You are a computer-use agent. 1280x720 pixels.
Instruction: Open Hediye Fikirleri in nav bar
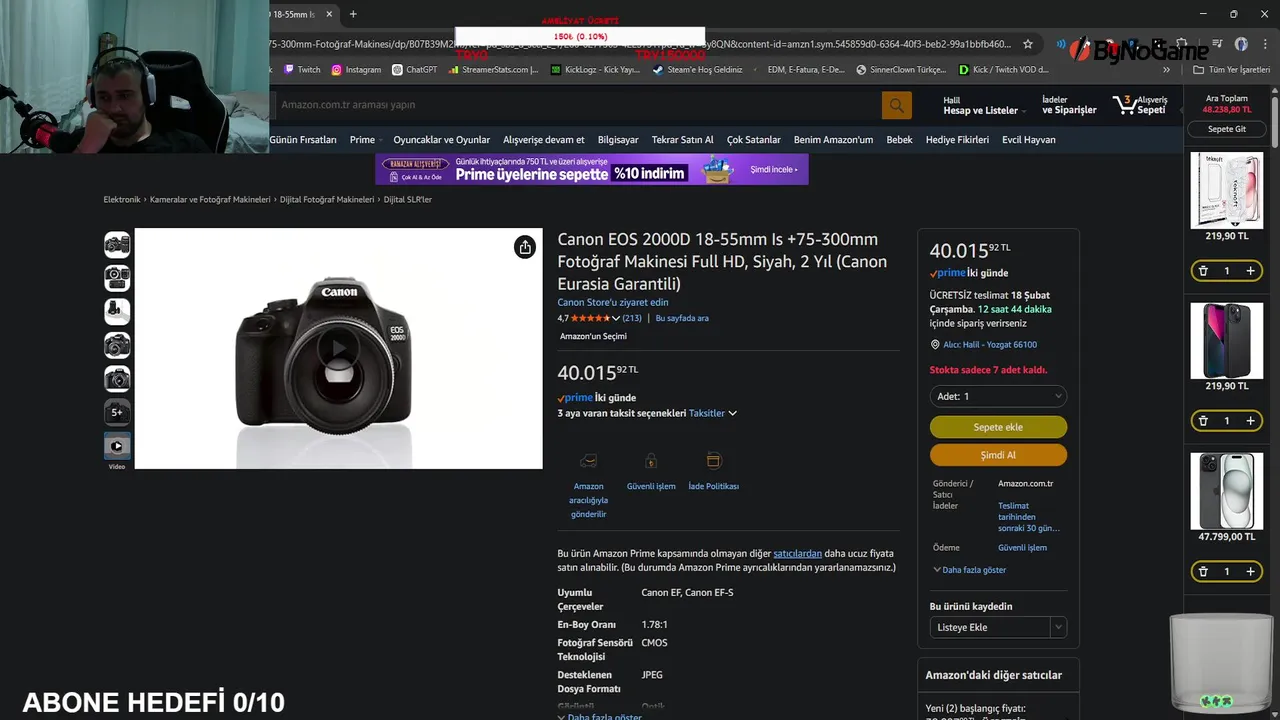[957, 140]
